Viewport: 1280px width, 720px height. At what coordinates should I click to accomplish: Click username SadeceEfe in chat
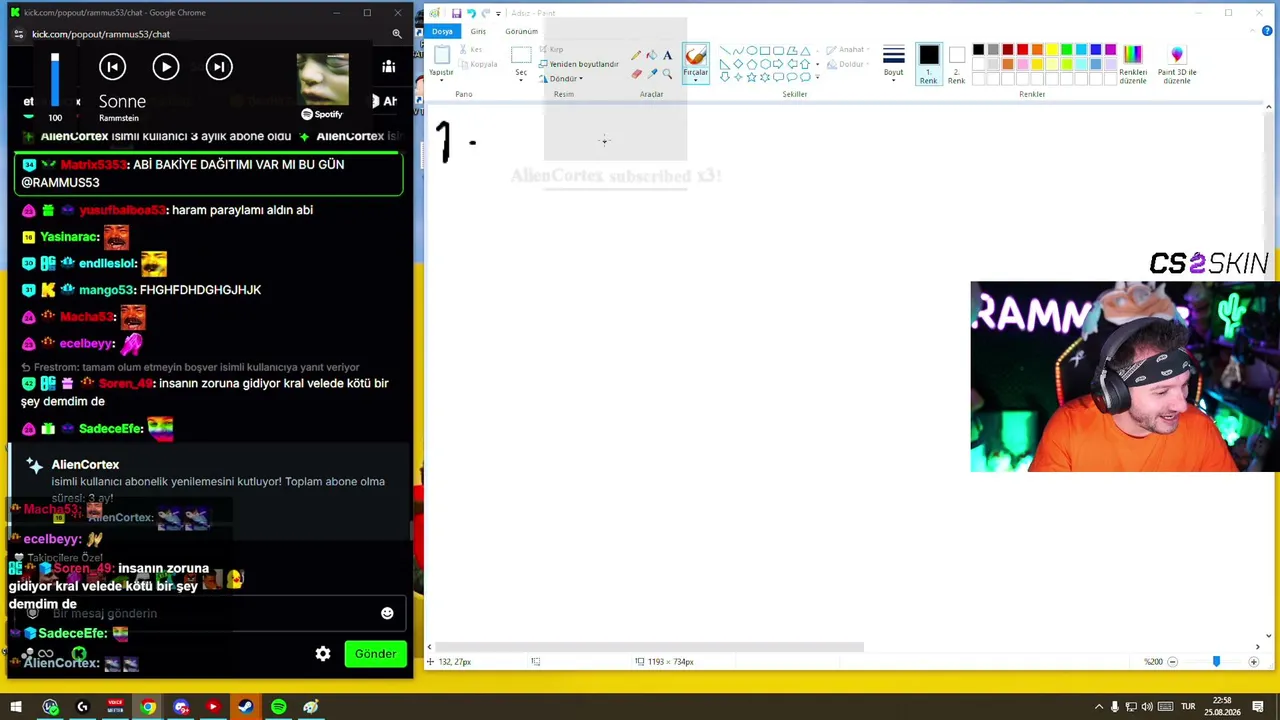(x=111, y=429)
